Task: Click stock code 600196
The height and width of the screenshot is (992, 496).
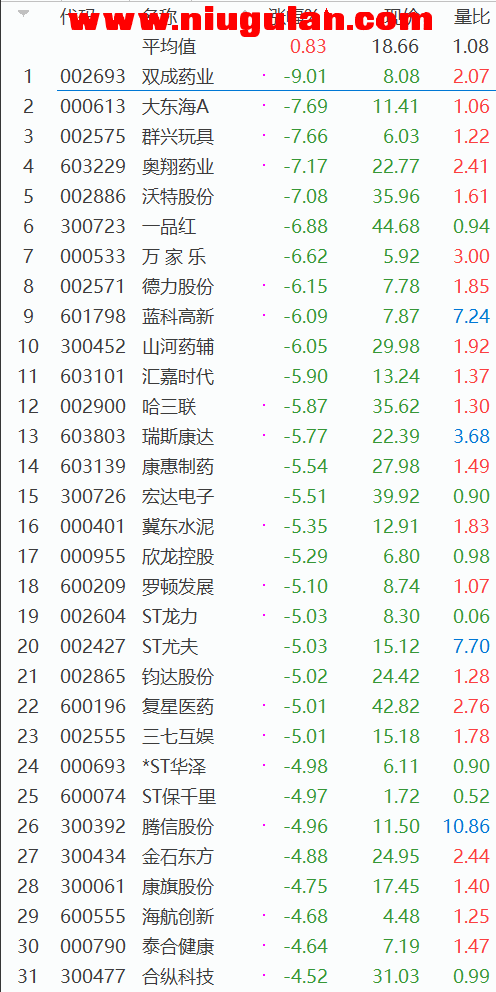Action: click(x=93, y=706)
